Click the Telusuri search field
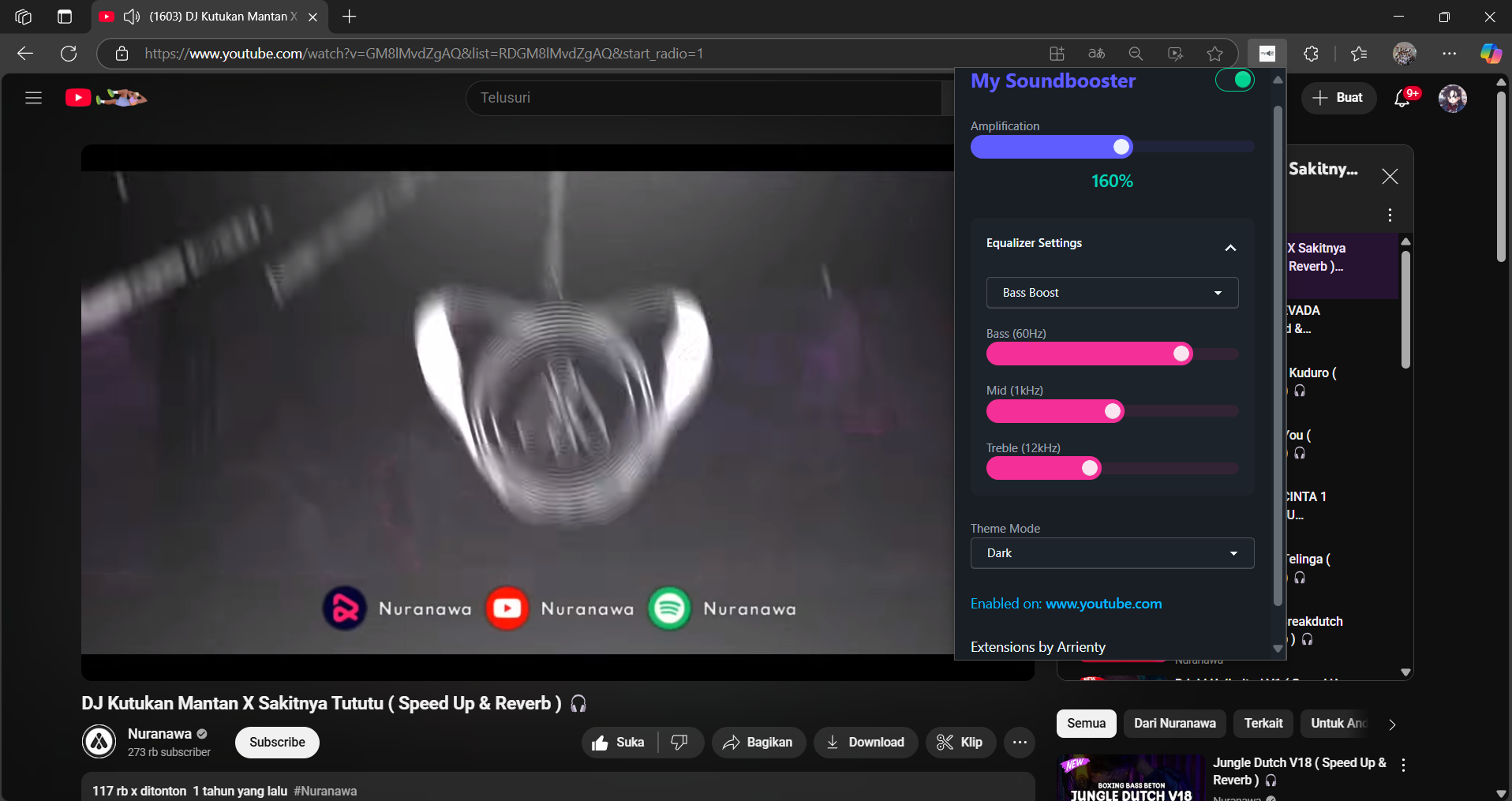The height and width of the screenshot is (801, 1512). click(x=702, y=98)
